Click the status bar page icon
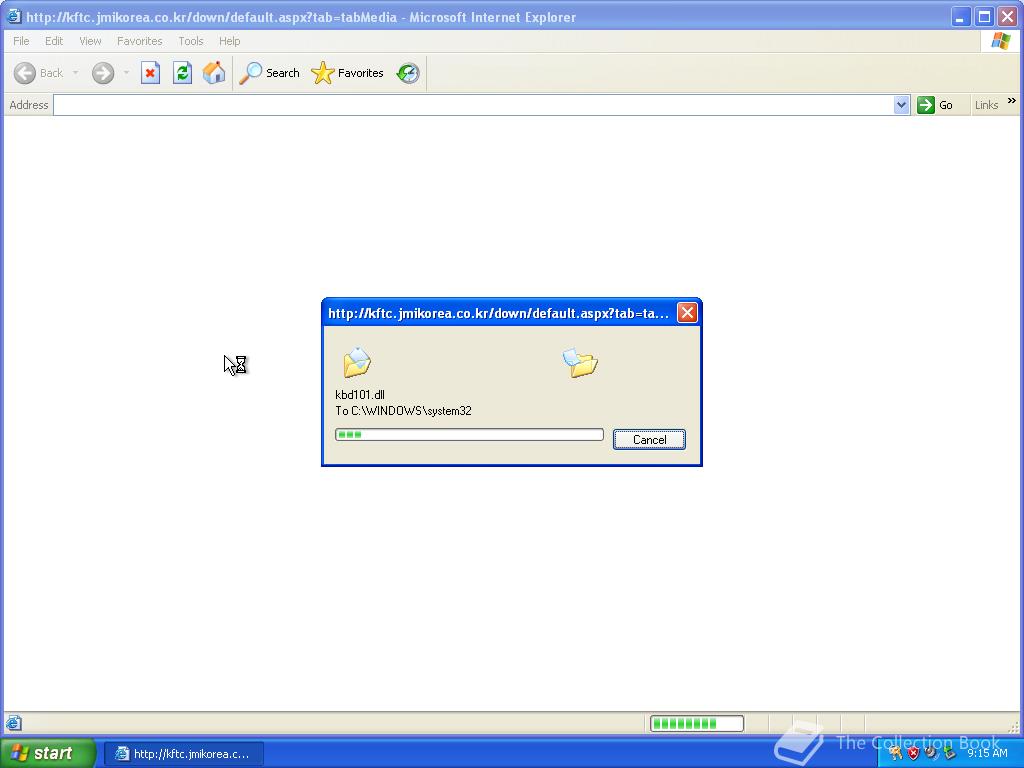 14,723
